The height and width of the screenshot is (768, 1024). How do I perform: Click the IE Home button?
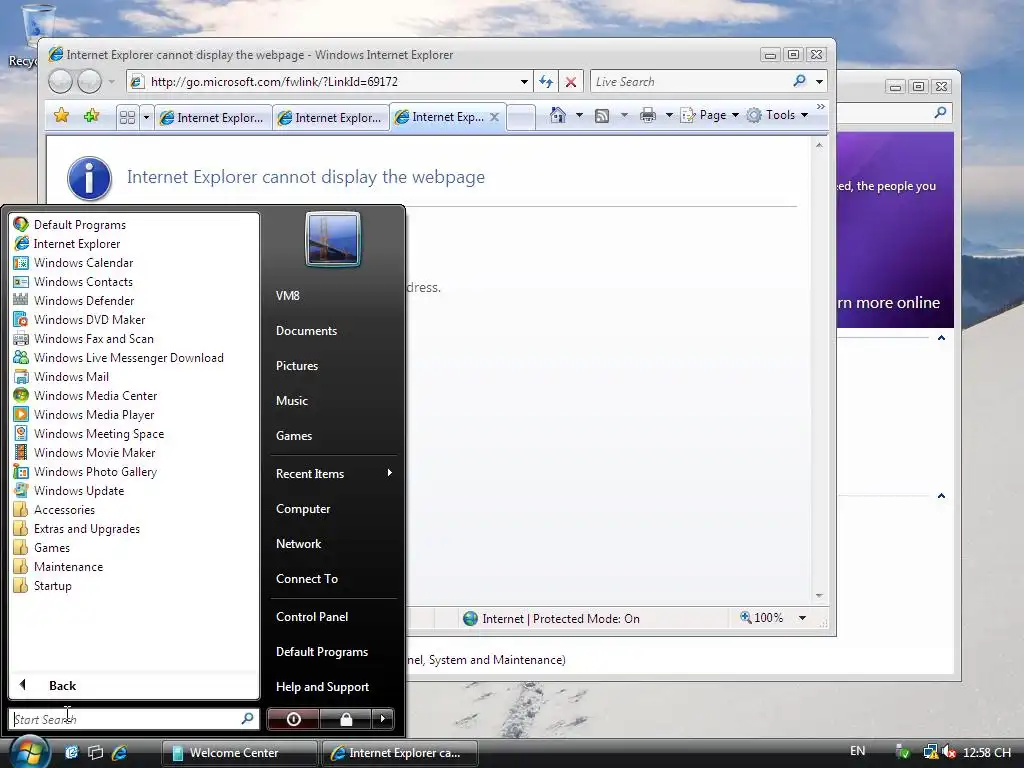[557, 115]
